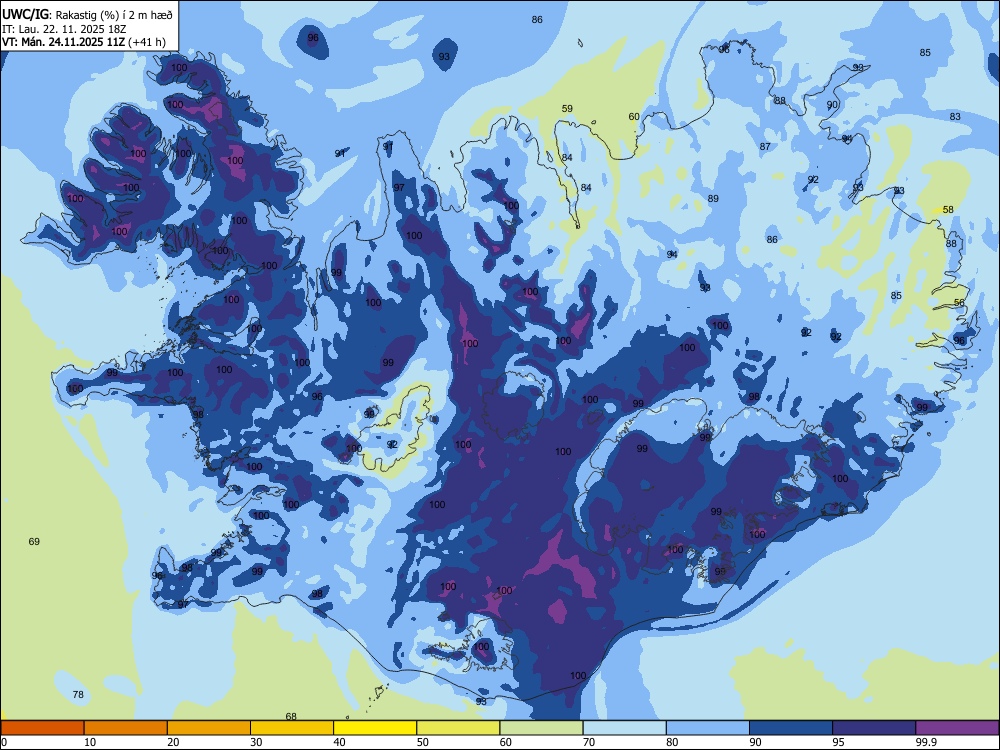This screenshot has width=1000, height=750.
Task: Click the amber 20–30 legend swatch
Action: [209, 728]
